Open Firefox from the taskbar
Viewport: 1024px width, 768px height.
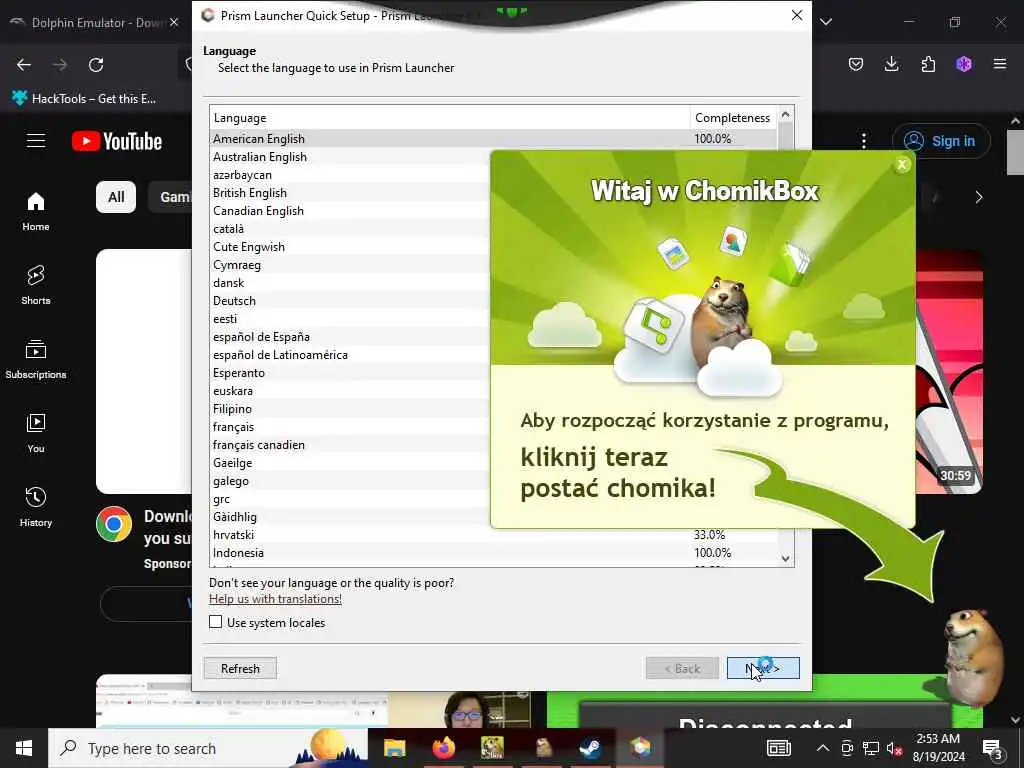443,748
